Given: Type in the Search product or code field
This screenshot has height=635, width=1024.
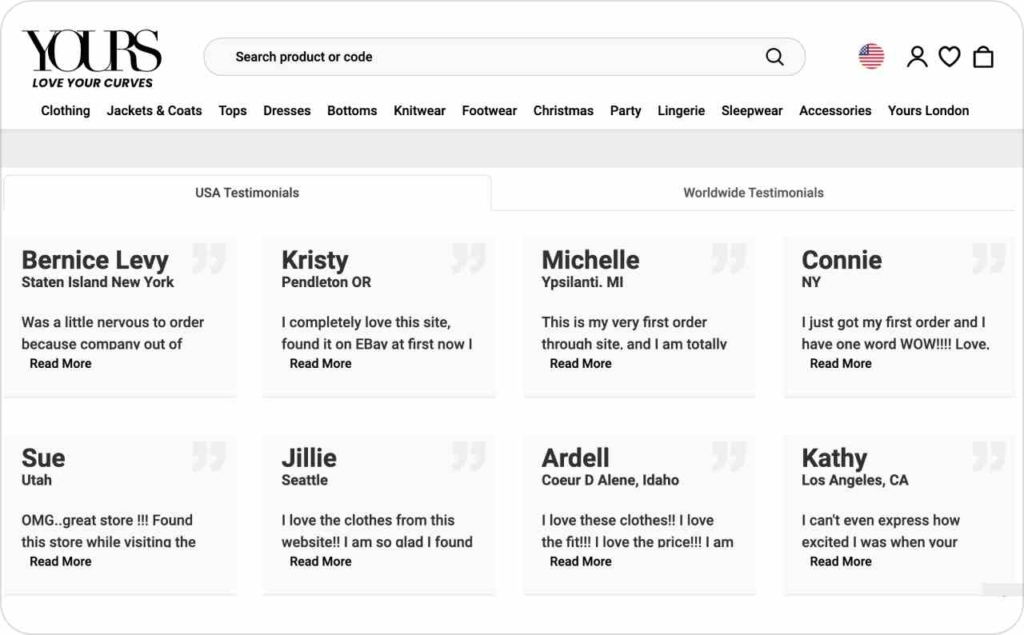Looking at the screenshot, I should point(490,57).
